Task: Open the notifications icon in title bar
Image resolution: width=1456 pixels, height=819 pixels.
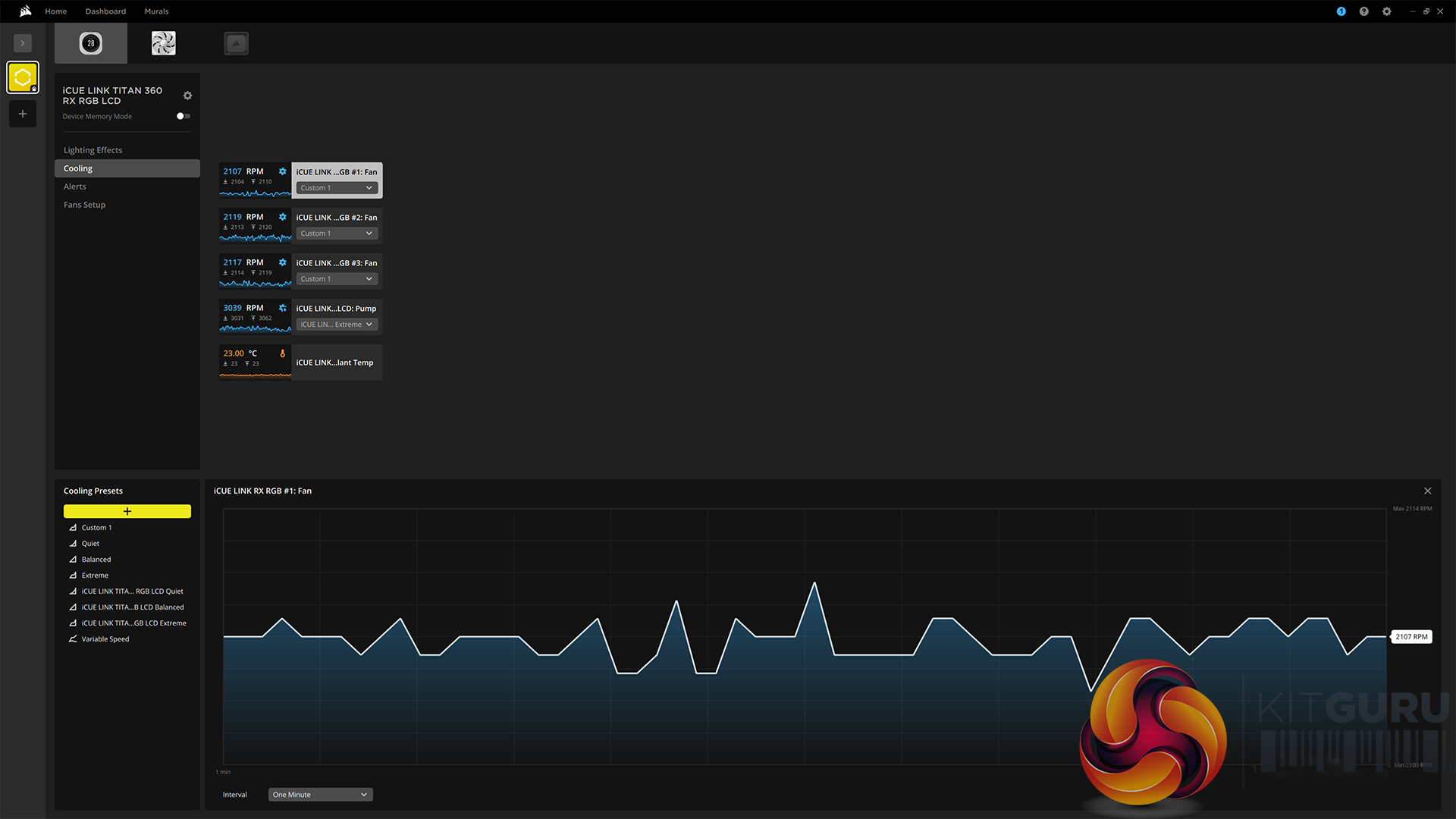Action: pos(1341,11)
